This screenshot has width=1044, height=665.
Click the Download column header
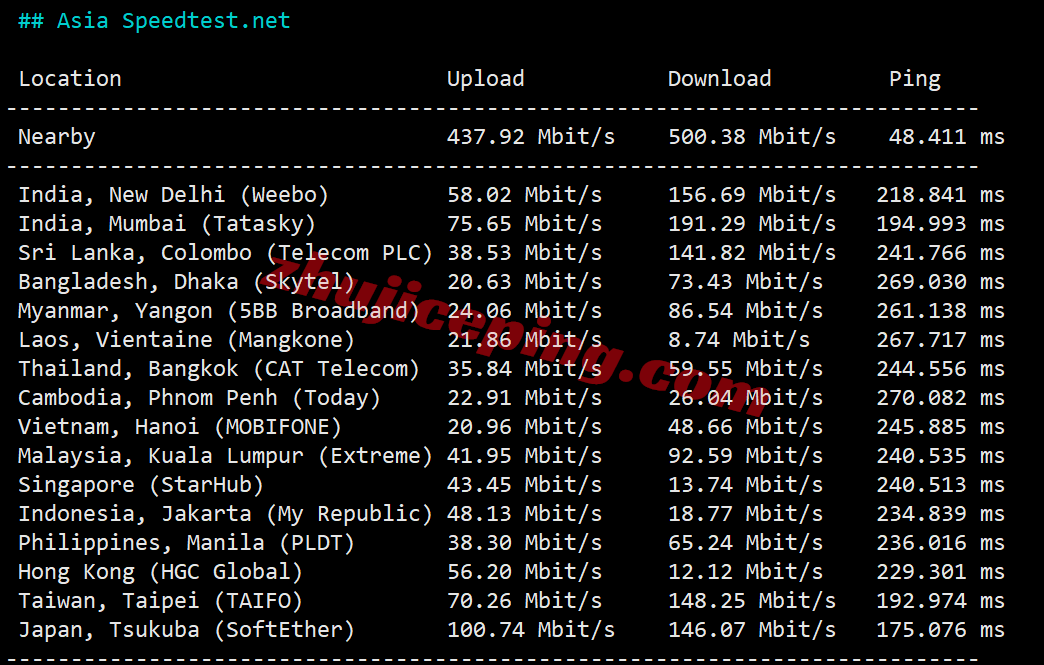point(719,79)
